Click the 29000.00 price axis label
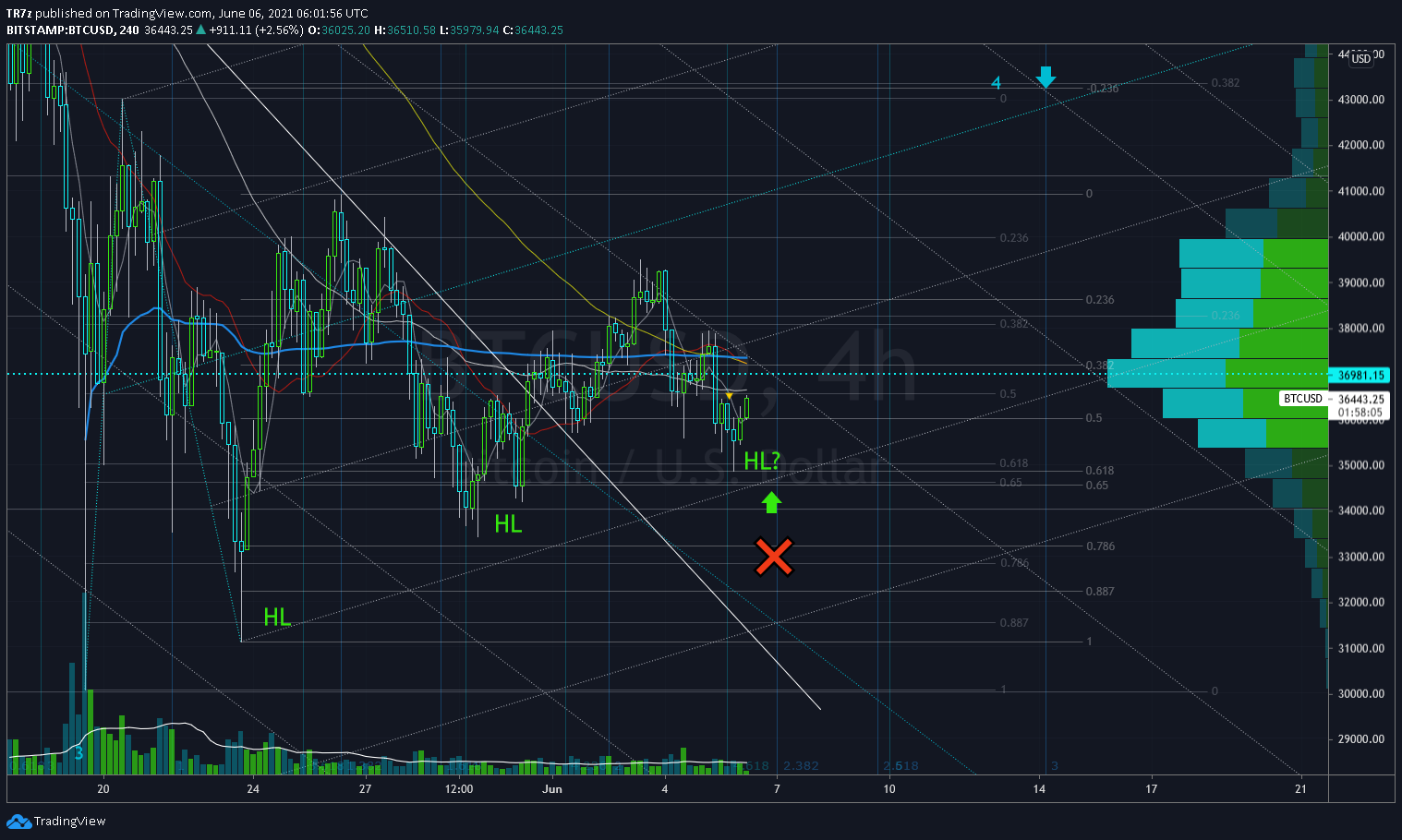The image size is (1402, 840). (x=1361, y=738)
